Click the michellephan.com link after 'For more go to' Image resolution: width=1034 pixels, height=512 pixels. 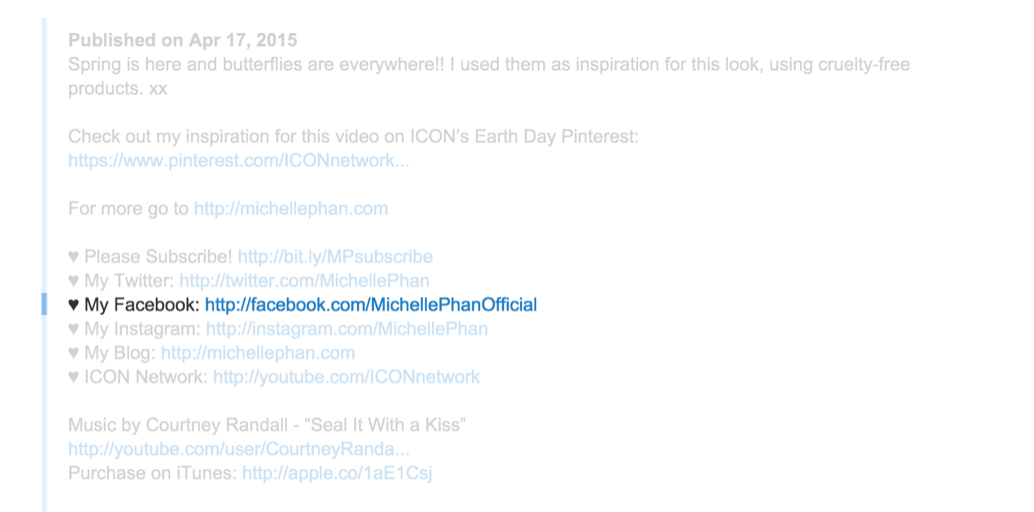291,209
